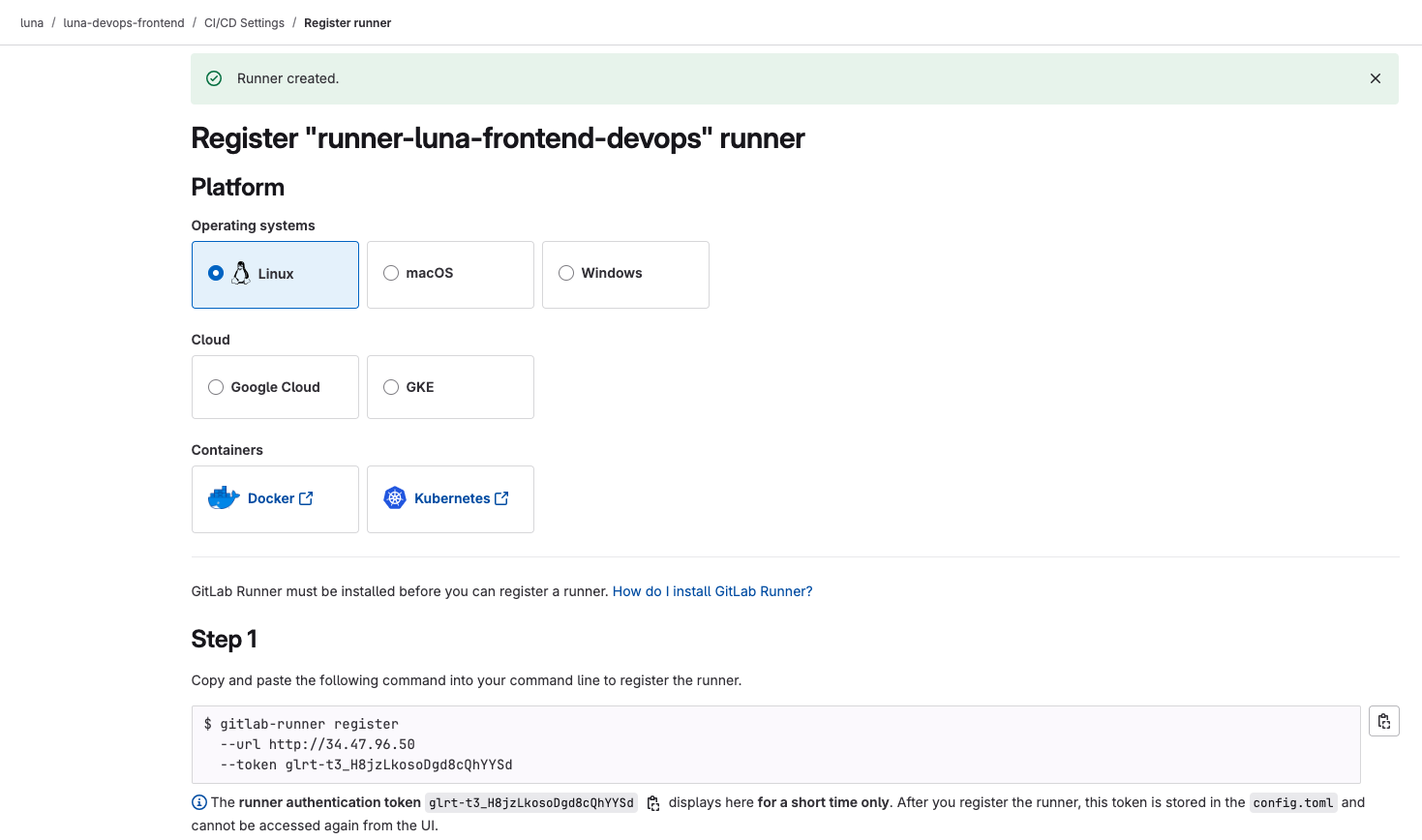1422x840 pixels.
Task: Copy the runner authentication token
Action: (x=653, y=803)
